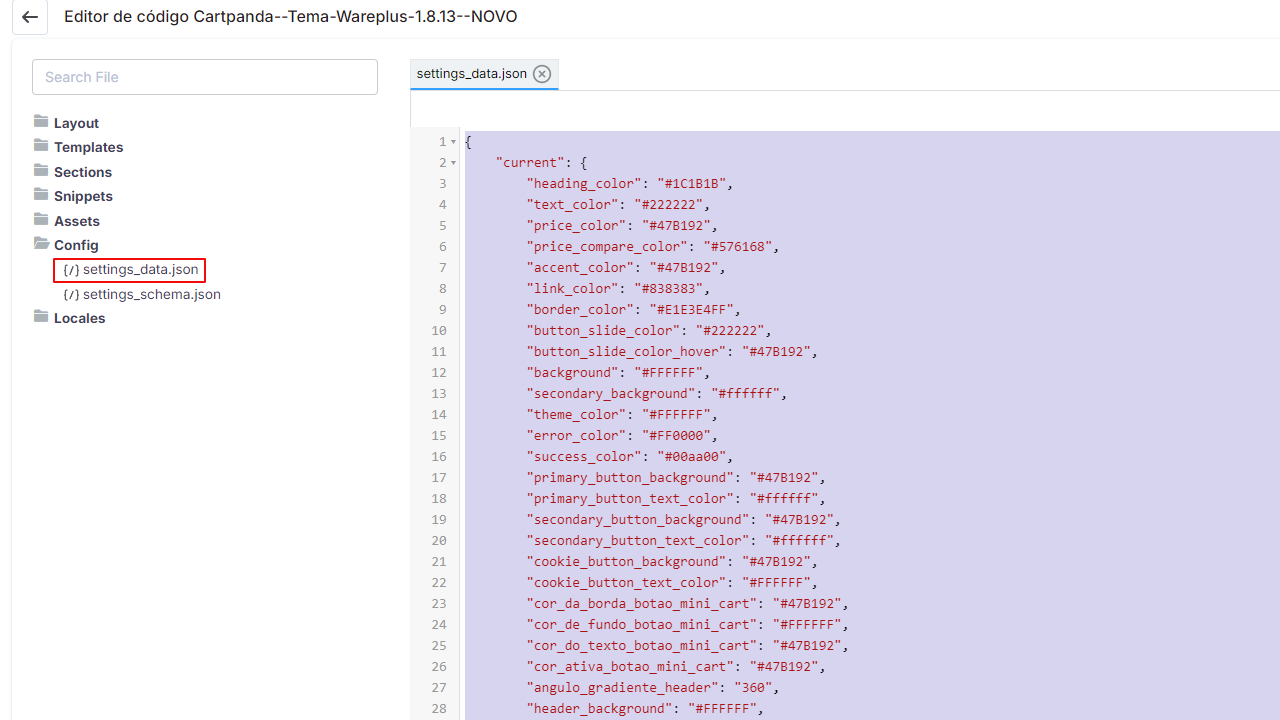Expand the Layout folder

point(76,123)
